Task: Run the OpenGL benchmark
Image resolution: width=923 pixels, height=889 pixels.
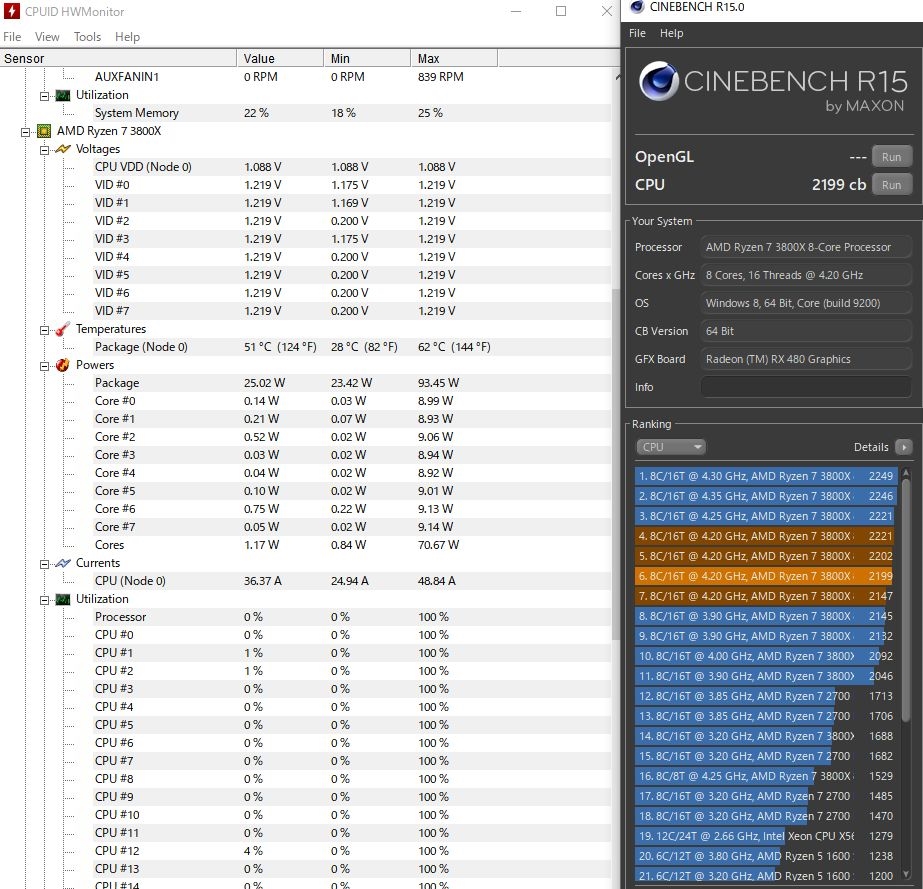Action: tap(891, 157)
